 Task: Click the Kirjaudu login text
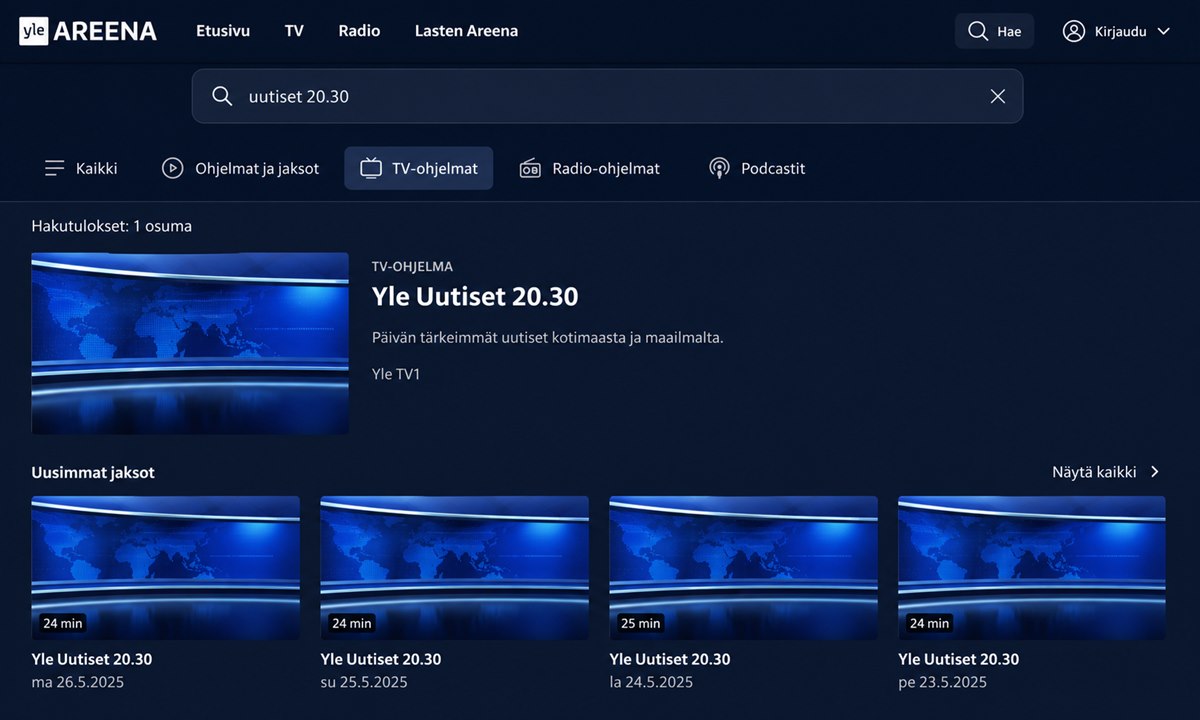[x=1121, y=31]
